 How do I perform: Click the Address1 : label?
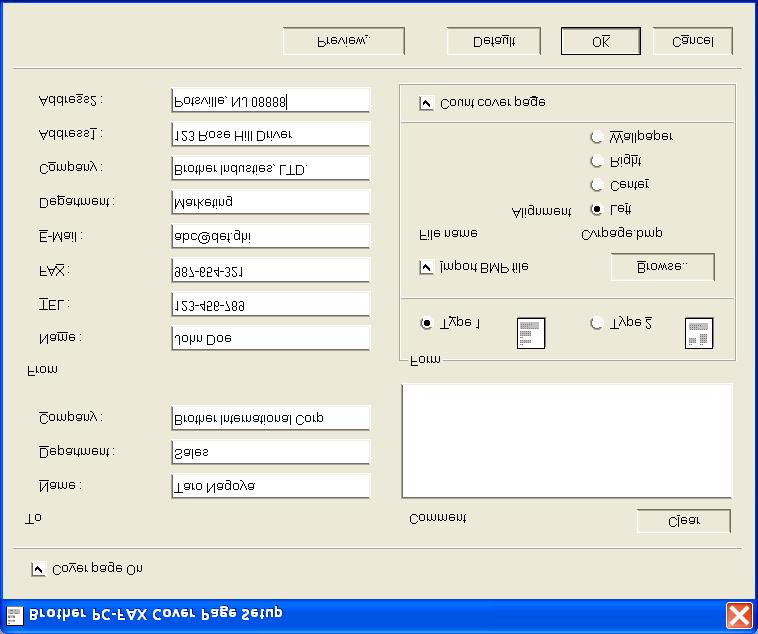71,134
